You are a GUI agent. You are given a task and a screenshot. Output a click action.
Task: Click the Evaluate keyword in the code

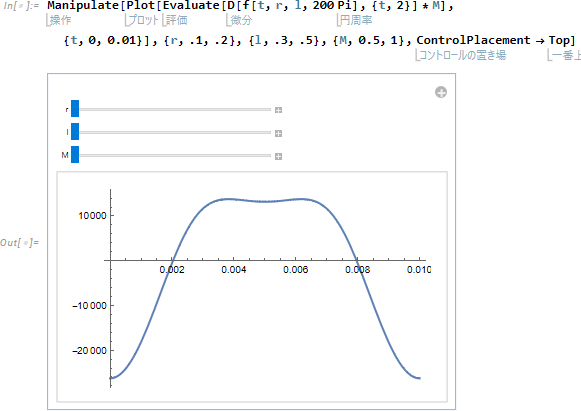click(x=191, y=6)
